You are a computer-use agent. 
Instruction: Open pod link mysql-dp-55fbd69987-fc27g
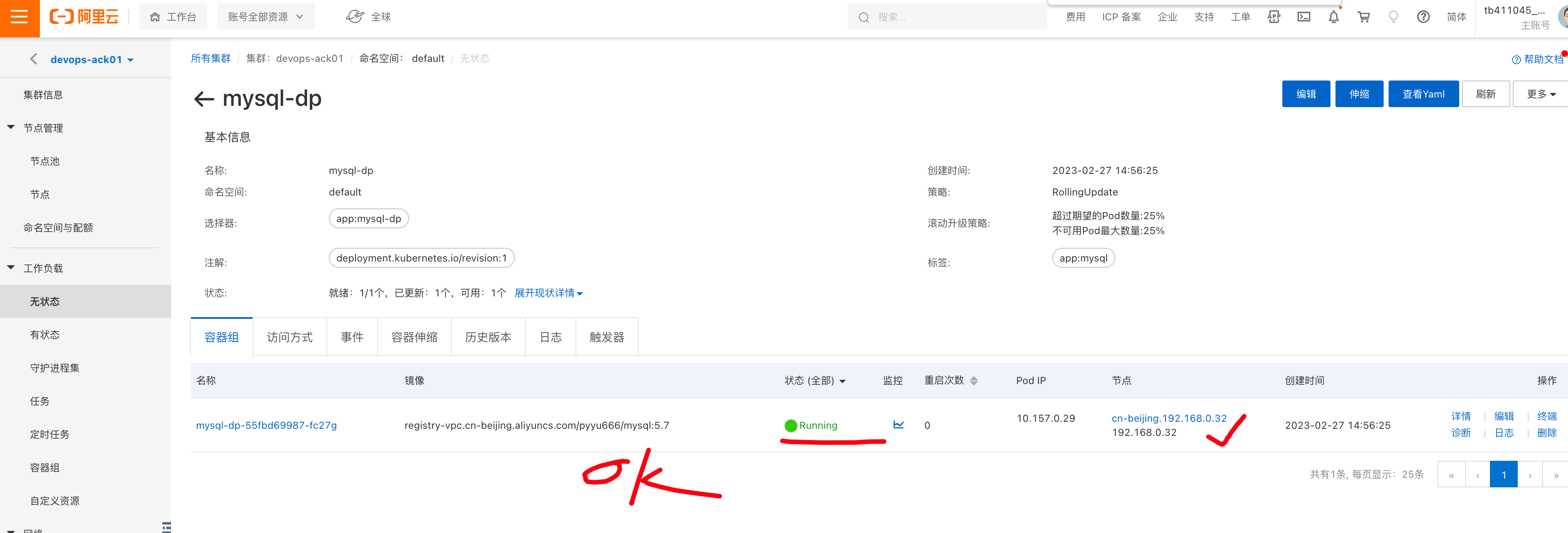click(268, 425)
